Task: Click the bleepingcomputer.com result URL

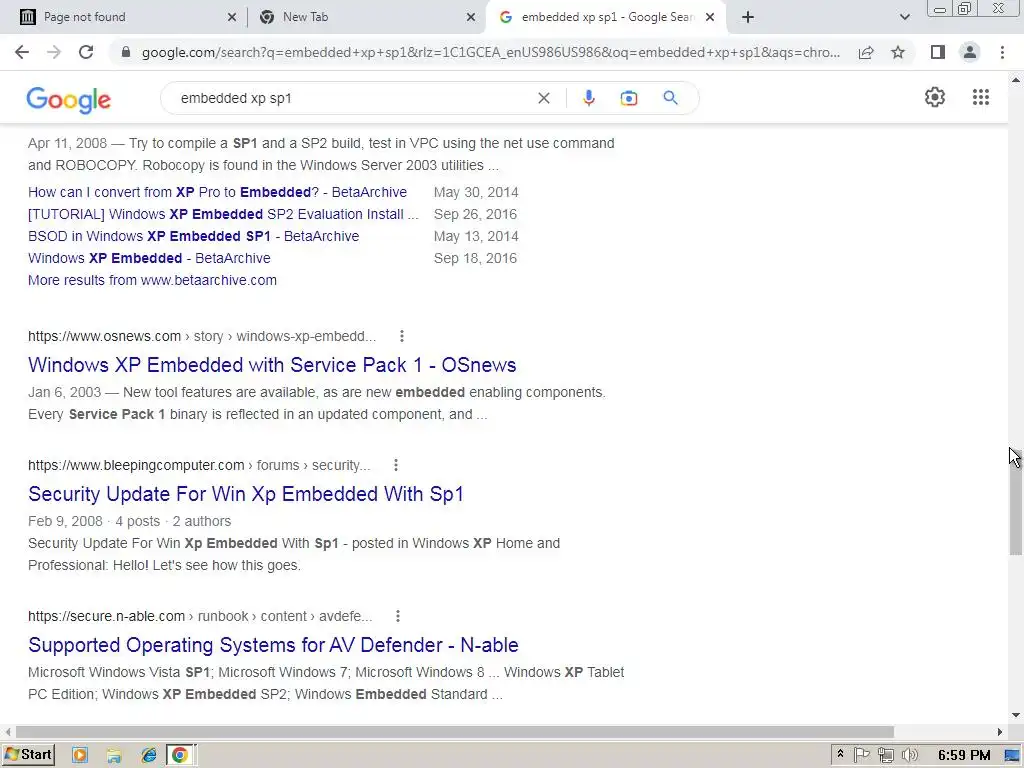Action: click(x=199, y=465)
